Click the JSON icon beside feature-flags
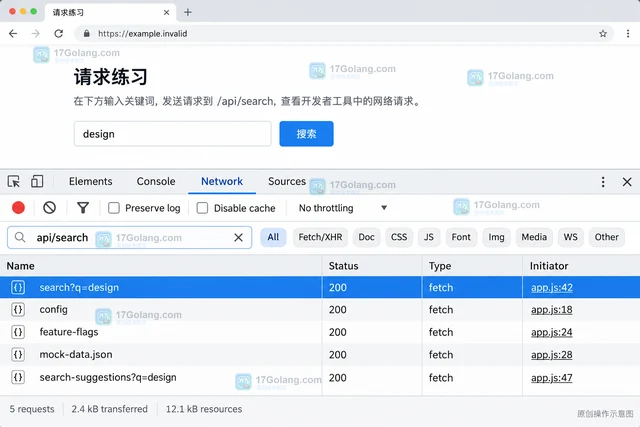The width and height of the screenshot is (640, 427). (18, 332)
